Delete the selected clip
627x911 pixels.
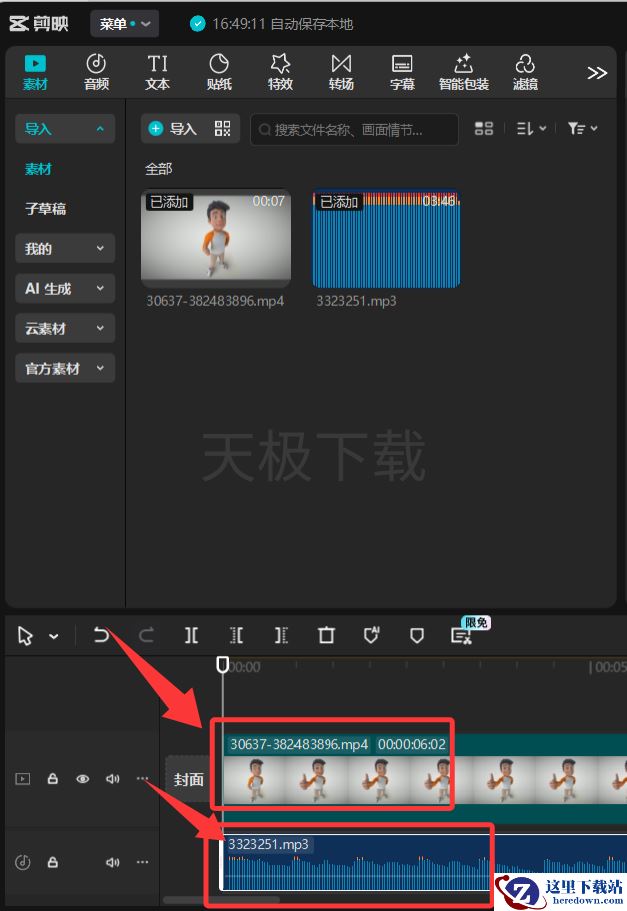click(x=327, y=635)
